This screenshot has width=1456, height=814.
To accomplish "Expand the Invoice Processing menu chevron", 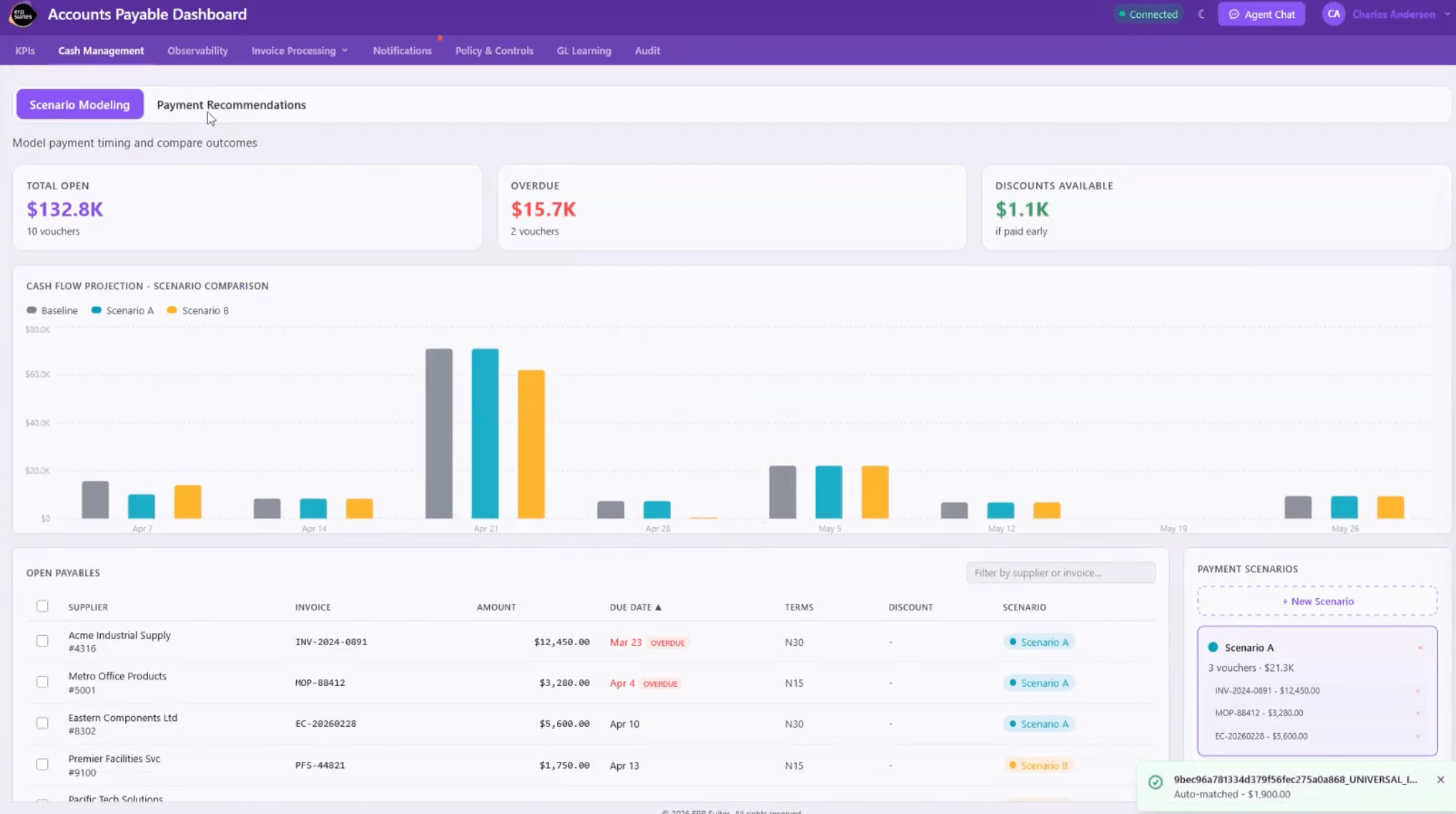I will coord(345,51).
